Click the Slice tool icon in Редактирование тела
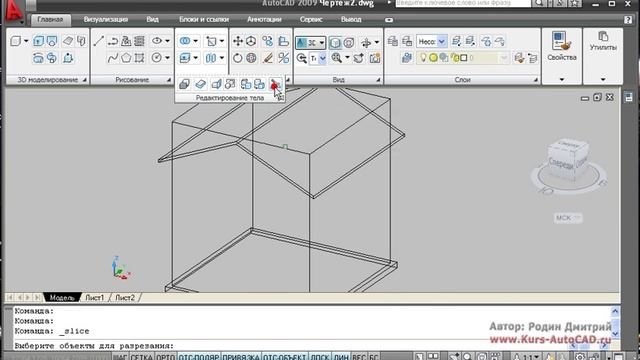 pyautogui.click(x=275, y=84)
